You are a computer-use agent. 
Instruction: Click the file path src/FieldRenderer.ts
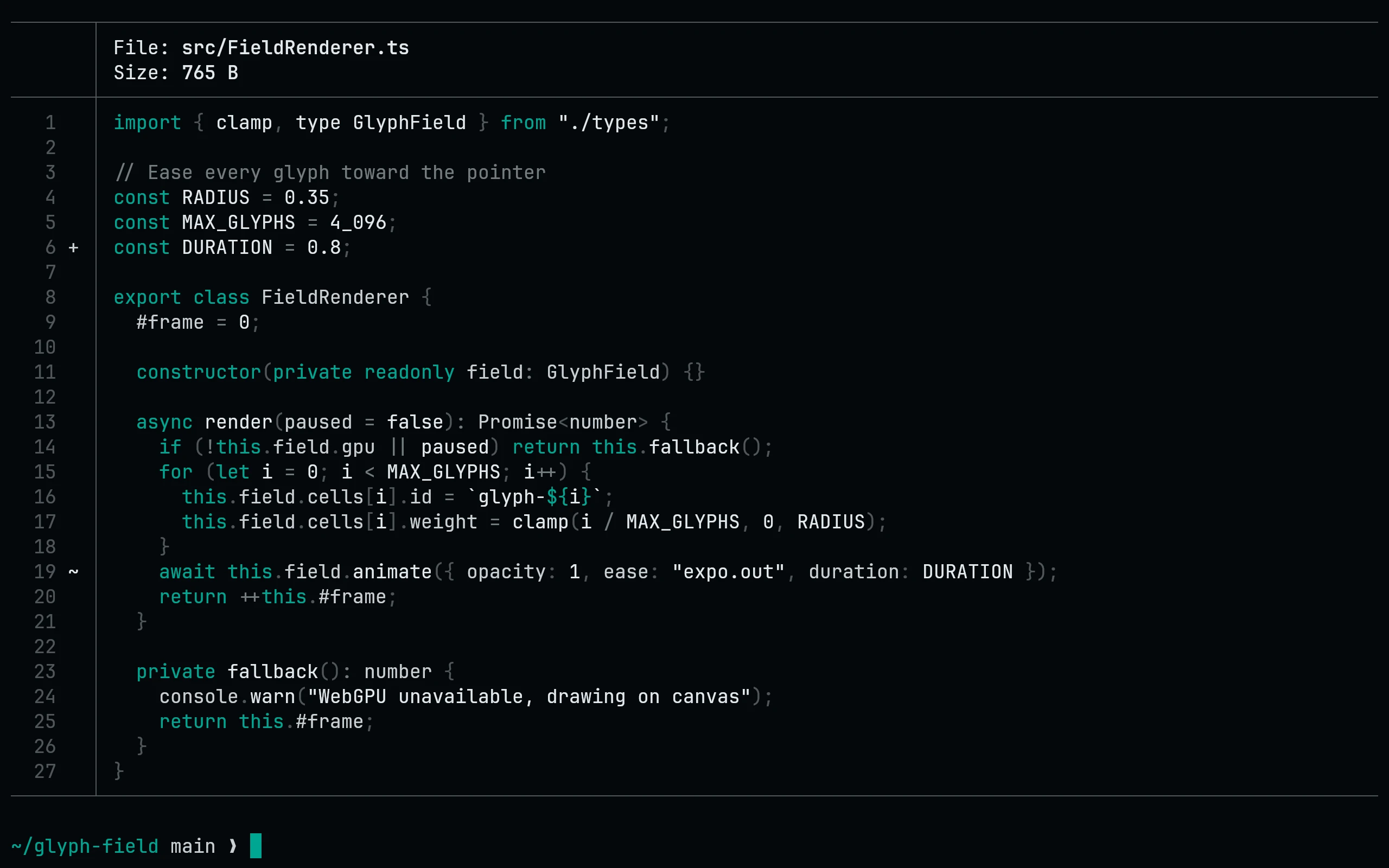(x=295, y=48)
